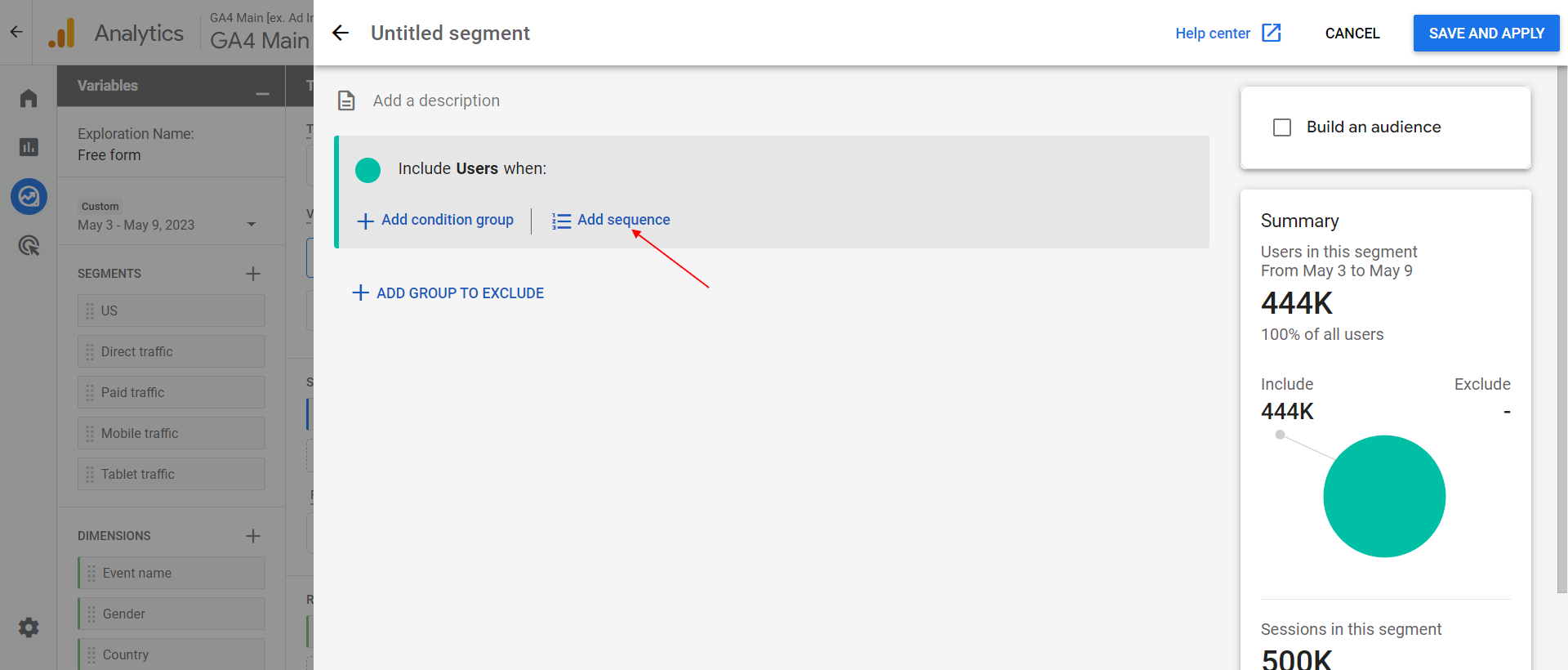The height and width of the screenshot is (670, 1568).
Task: Click the plus icon for Add condition group
Action: [x=366, y=221]
